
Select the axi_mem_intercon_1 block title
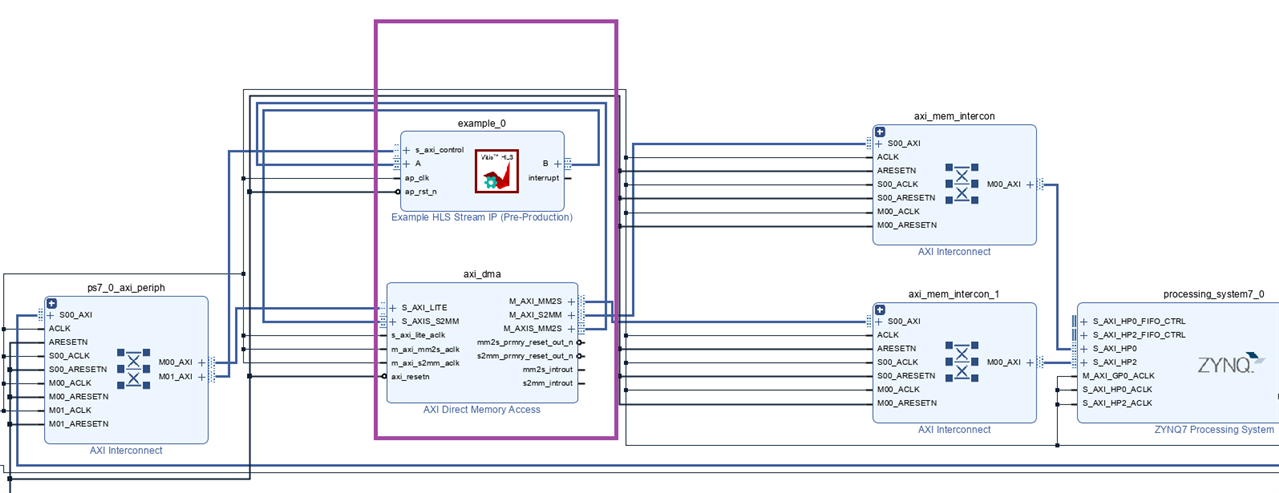[954, 294]
